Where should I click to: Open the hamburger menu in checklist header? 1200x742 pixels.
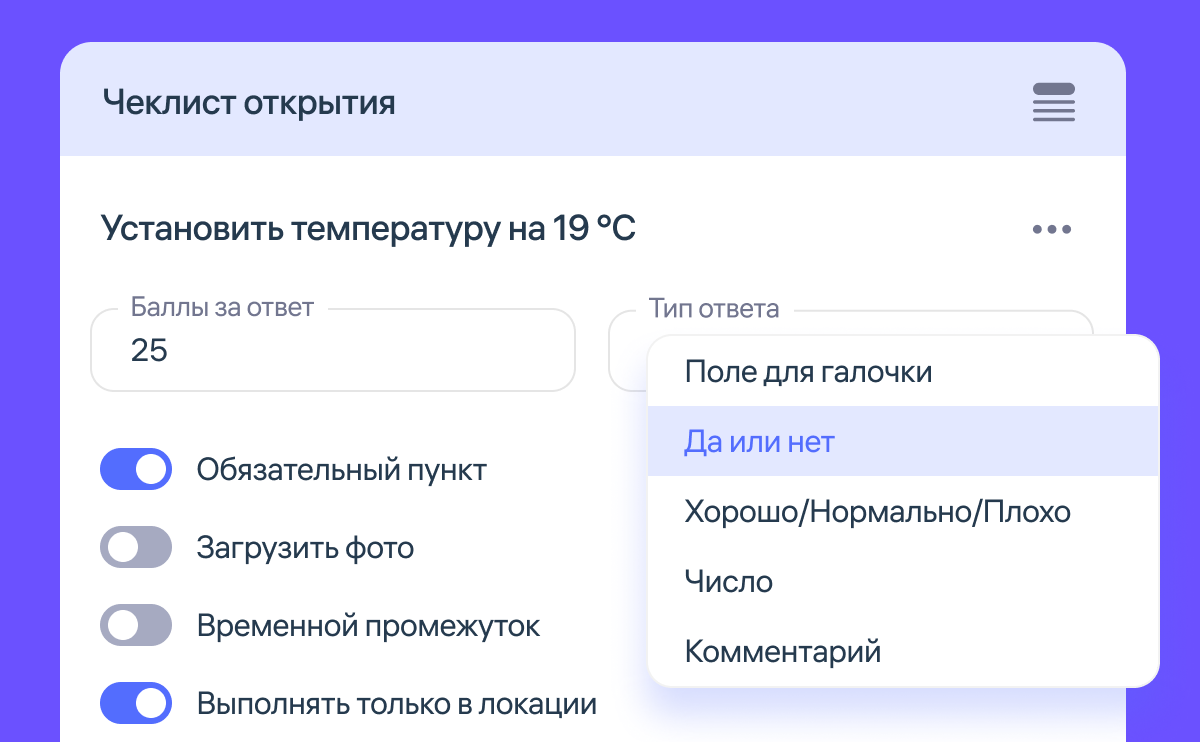point(1053,102)
